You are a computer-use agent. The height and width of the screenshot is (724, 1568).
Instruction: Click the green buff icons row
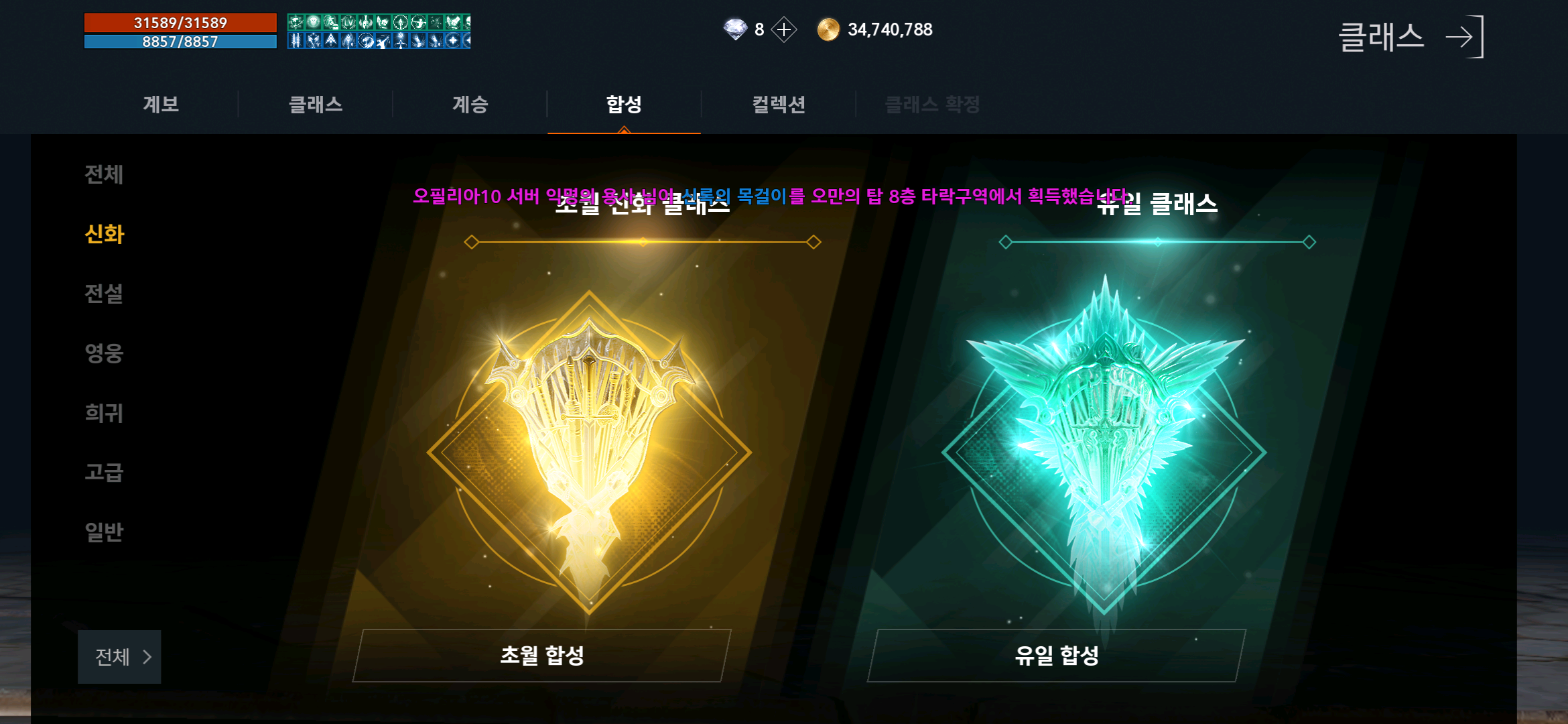point(379,22)
